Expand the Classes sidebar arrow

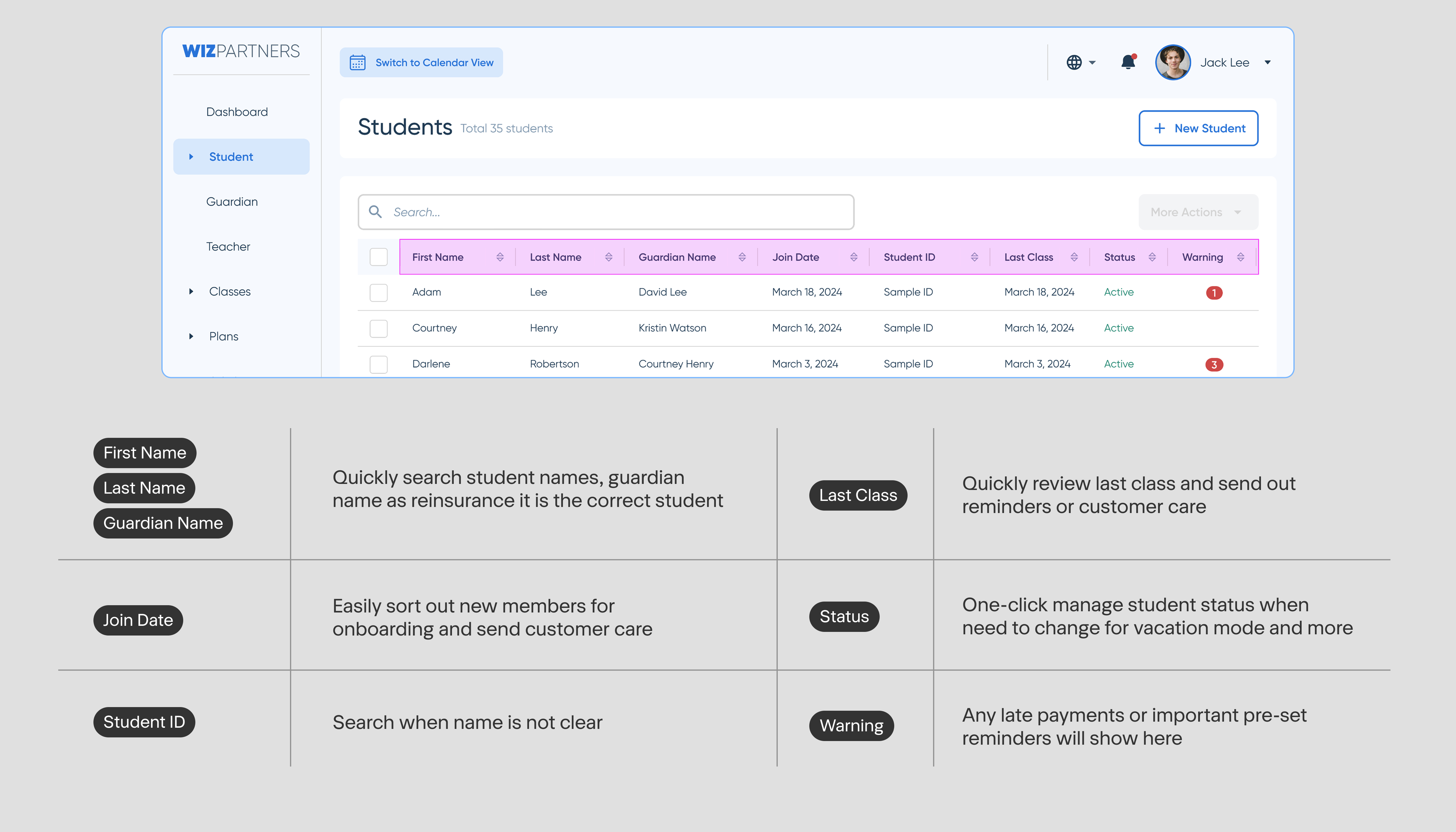(x=191, y=291)
